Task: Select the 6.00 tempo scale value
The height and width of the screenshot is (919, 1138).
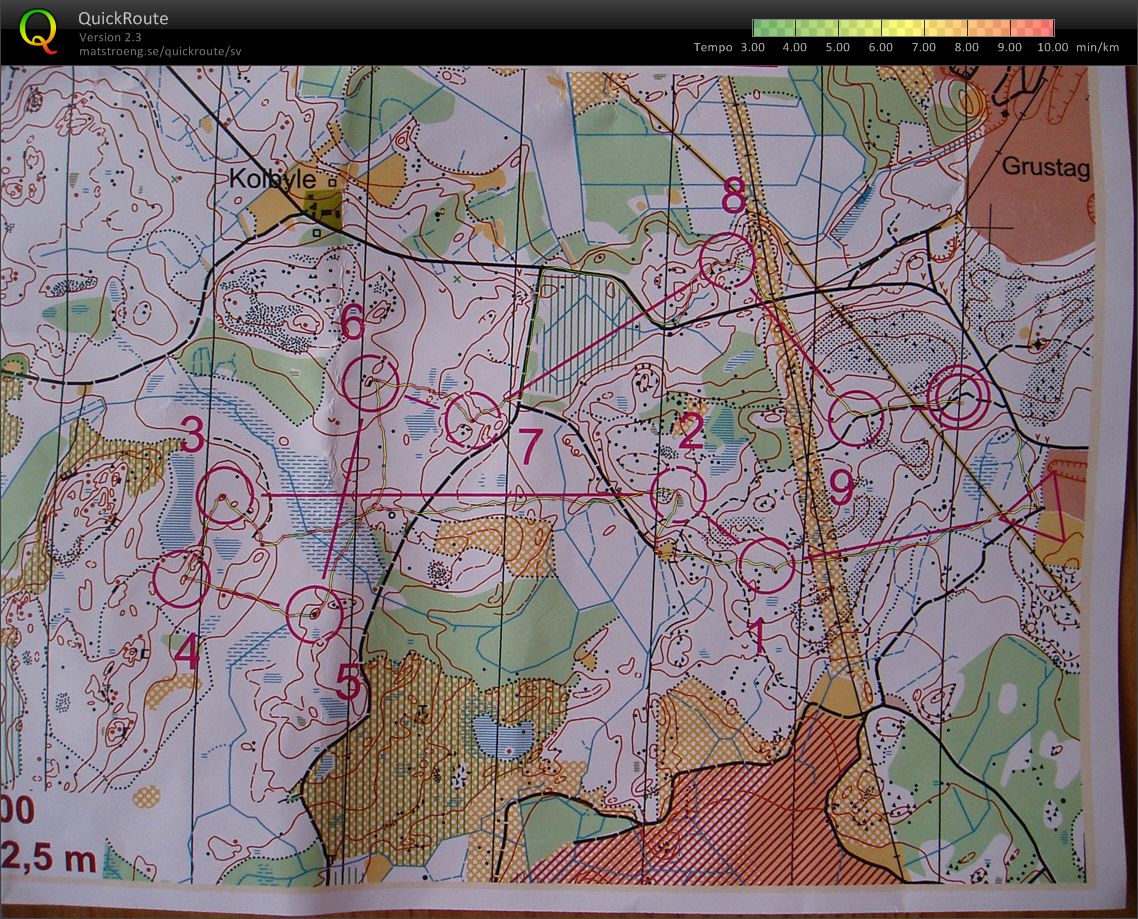Action: click(880, 47)
